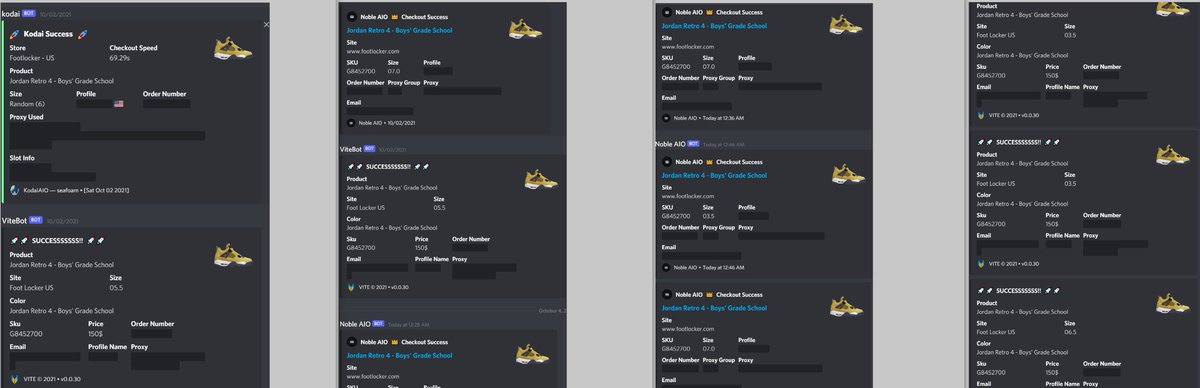1200x388 pixels.
Task: Select the Slot Info field label
Action: (22, 158)
